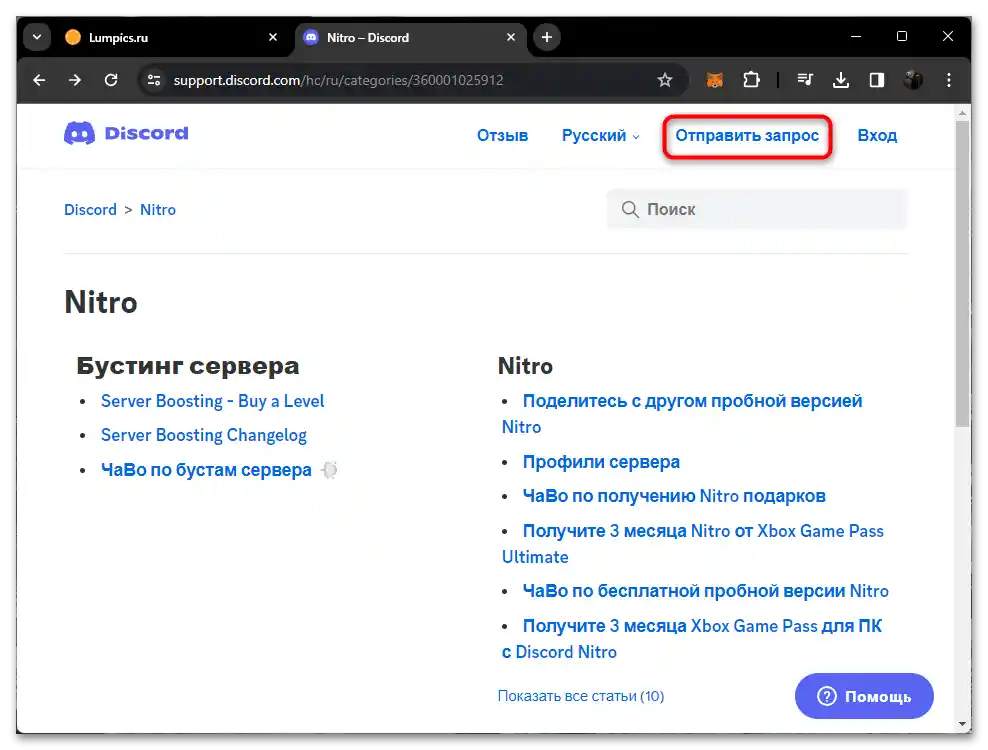Open the browser side panel icon
The height and width of the screenshot is (750, 988).
[878, 79]
